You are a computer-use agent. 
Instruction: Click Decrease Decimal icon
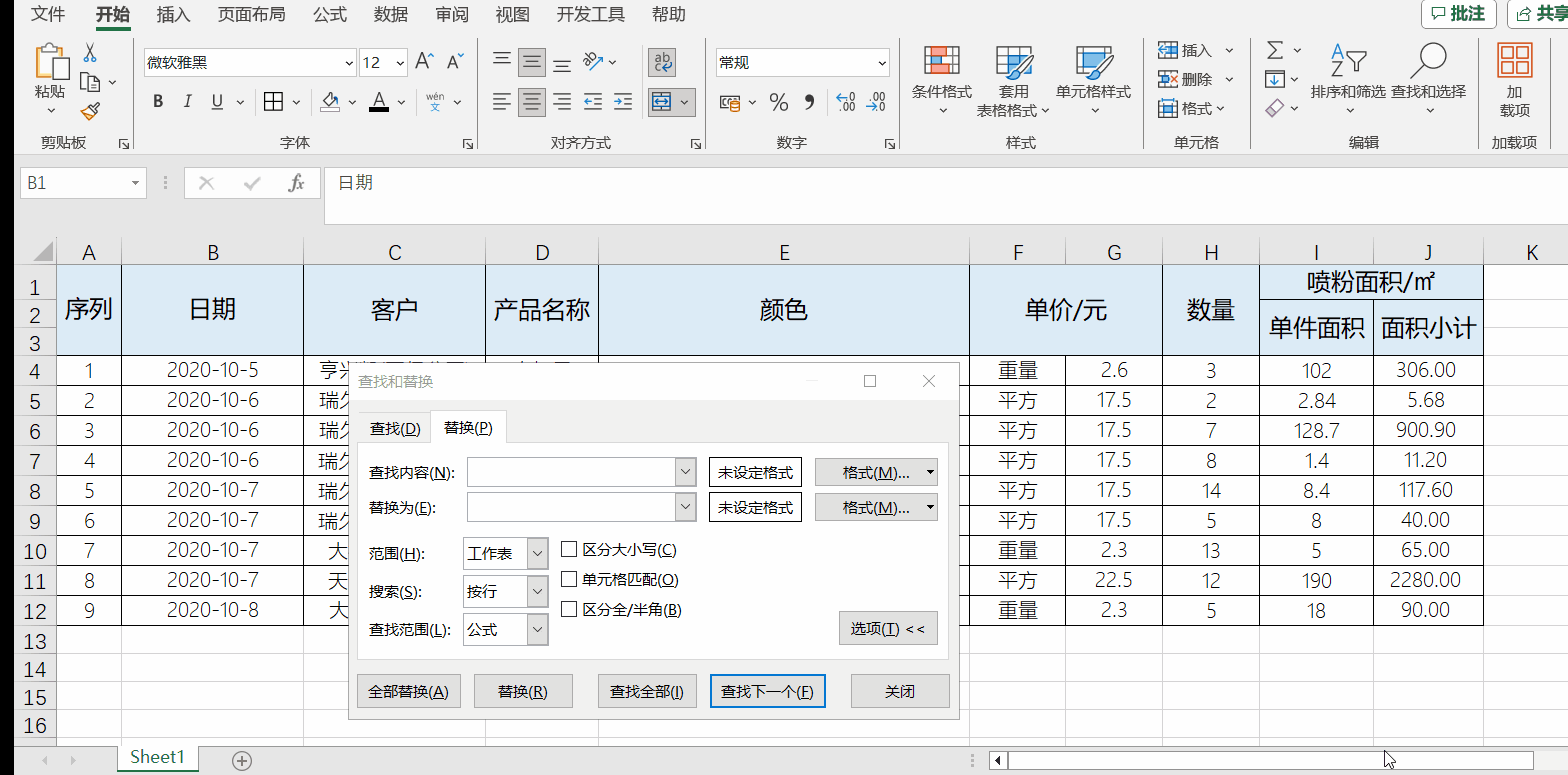coord(877,102)
